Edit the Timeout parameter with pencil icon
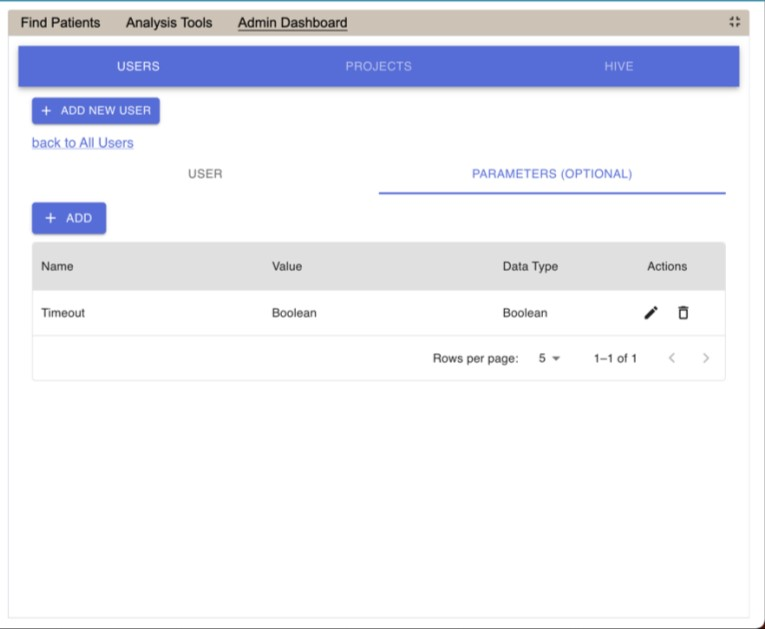This screenshot has width=765, height=629. (x=651, y=313)
